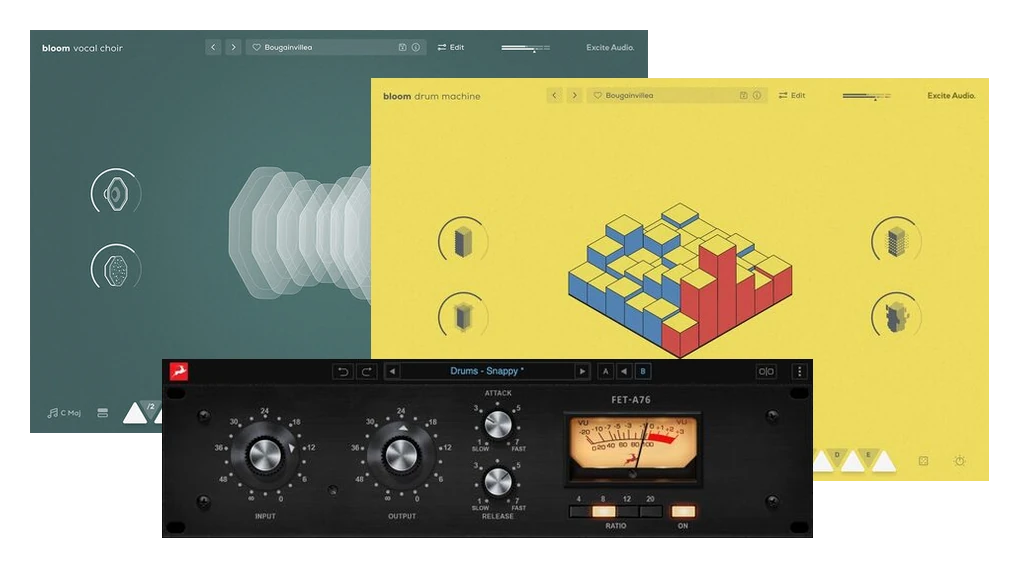The image size is (1019, 568).
Task: Click the RELEASE knob on FET-A76
Action: point(498,482)
